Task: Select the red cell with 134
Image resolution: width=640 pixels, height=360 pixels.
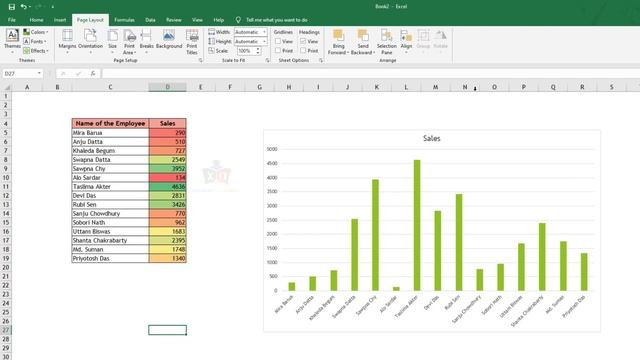Action: pos(168,178)
